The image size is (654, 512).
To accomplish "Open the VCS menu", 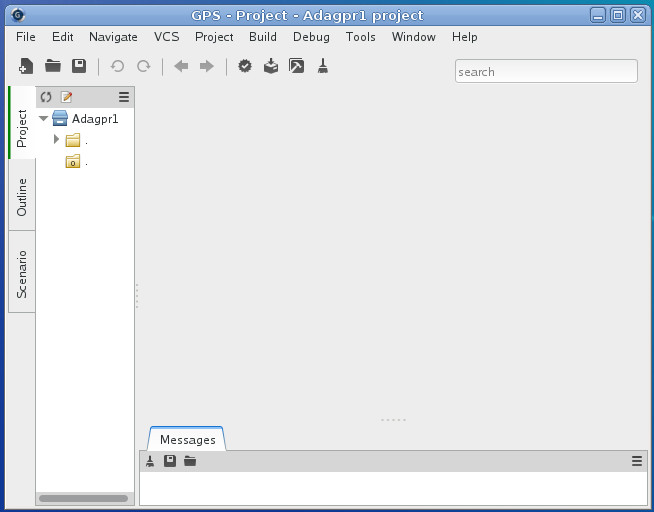I will tap(166, 37).
